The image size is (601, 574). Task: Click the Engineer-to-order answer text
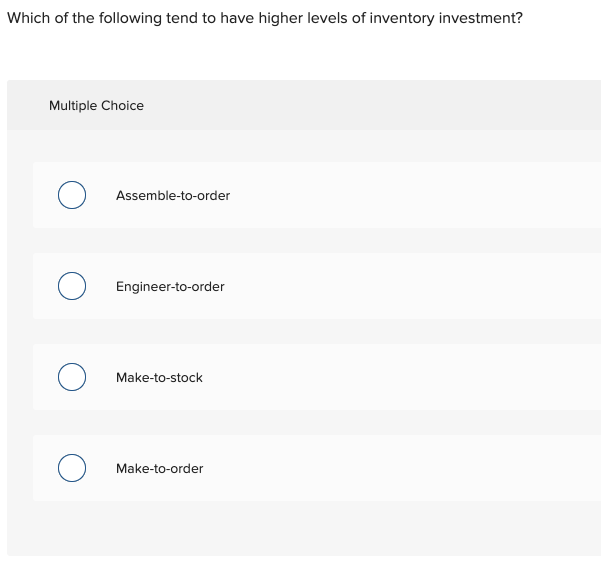pos(170,286)
